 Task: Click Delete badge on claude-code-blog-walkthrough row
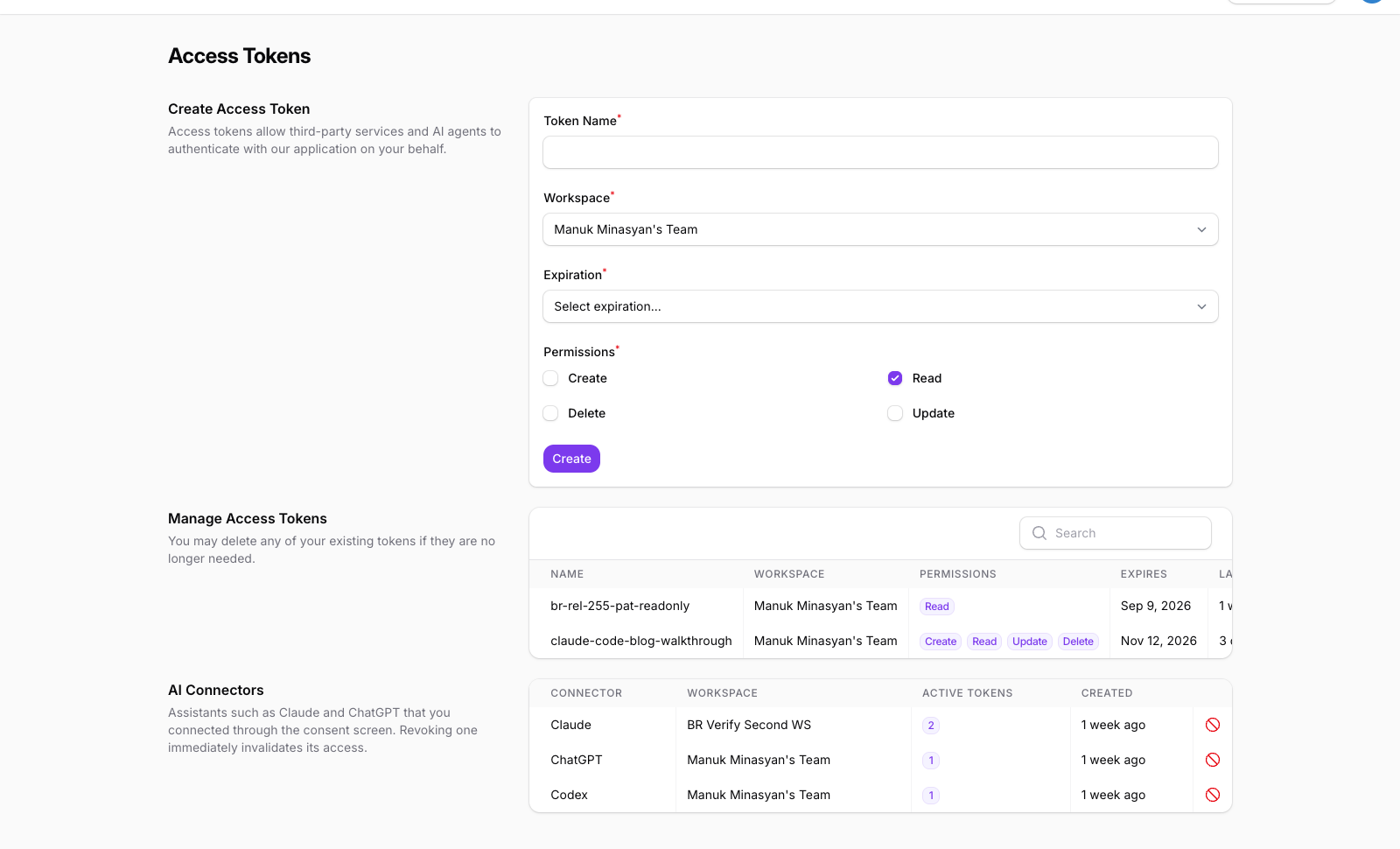click(x=1078, y=642)
